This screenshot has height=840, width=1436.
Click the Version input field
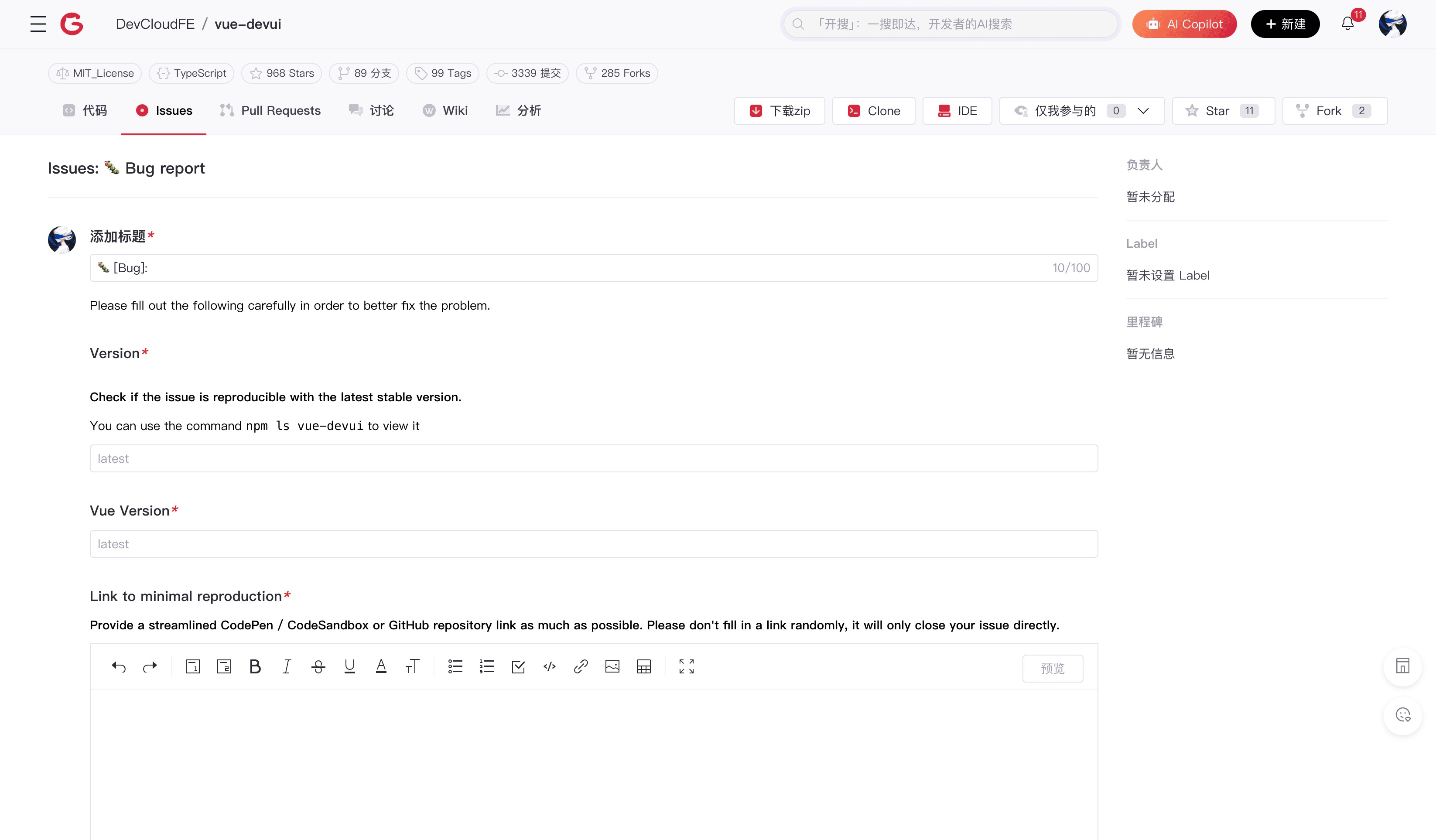pyautogui.click(x=593, y=458)
